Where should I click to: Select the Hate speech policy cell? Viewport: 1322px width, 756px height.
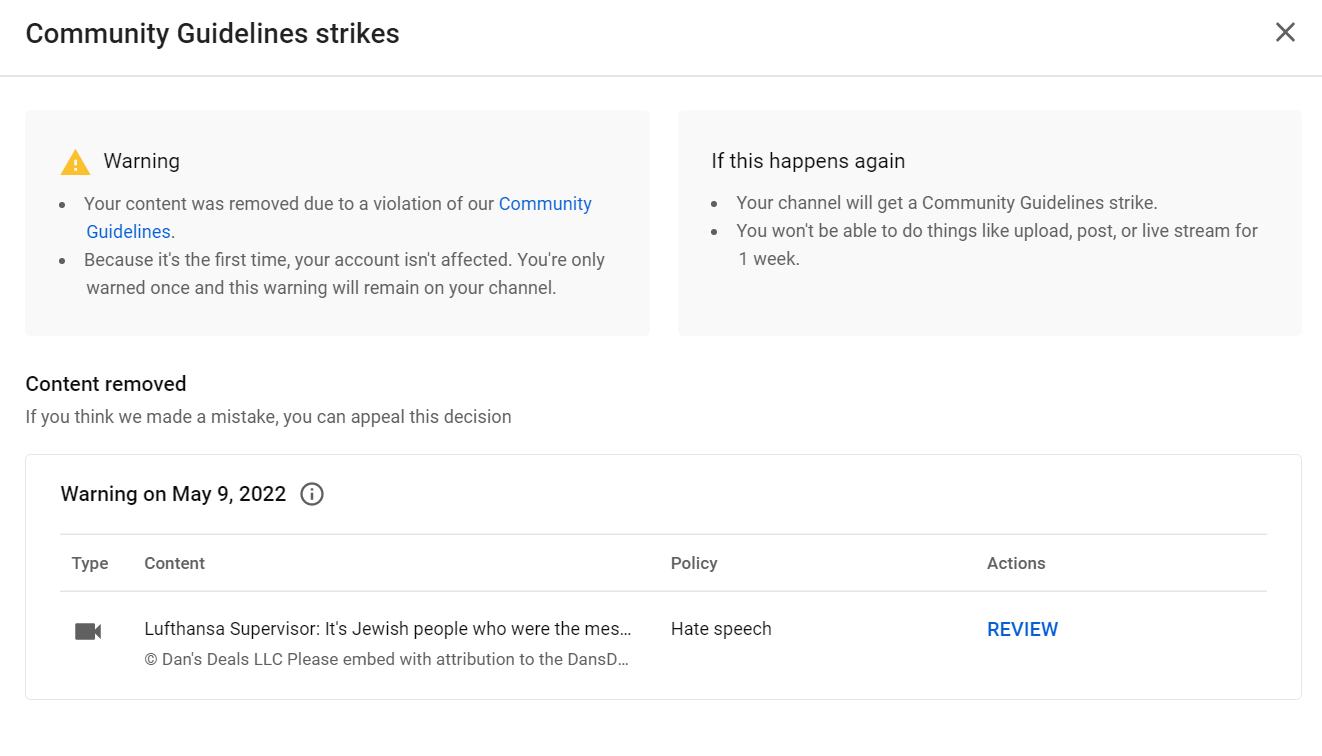click(x=721, y=629)
